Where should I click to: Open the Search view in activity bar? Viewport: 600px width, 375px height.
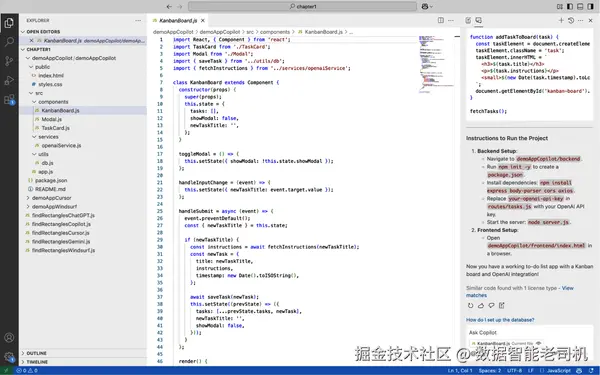(x=9, y=41)
